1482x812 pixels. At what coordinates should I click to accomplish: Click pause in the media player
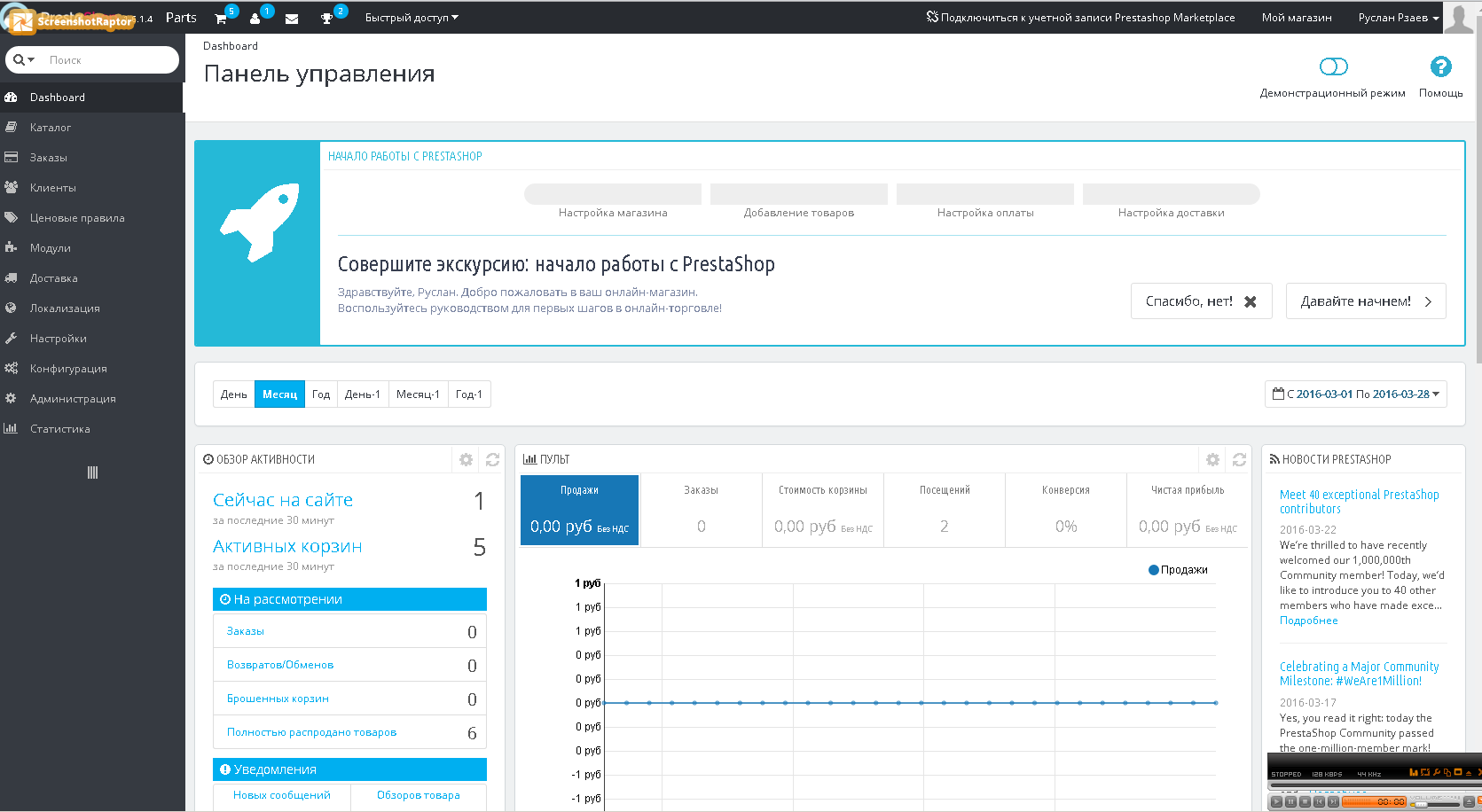point(1290,801)
